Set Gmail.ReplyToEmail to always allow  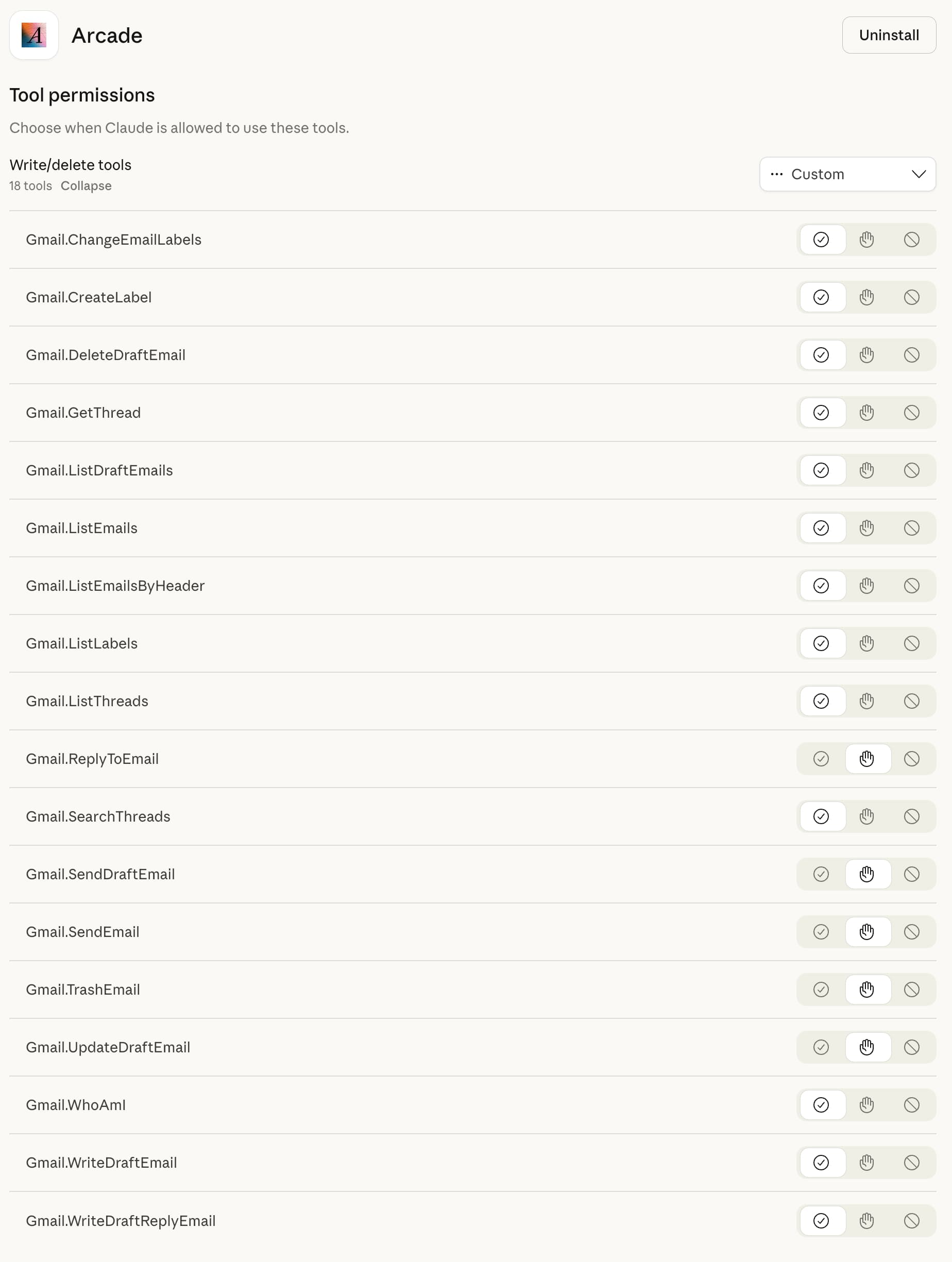point(822,759)
